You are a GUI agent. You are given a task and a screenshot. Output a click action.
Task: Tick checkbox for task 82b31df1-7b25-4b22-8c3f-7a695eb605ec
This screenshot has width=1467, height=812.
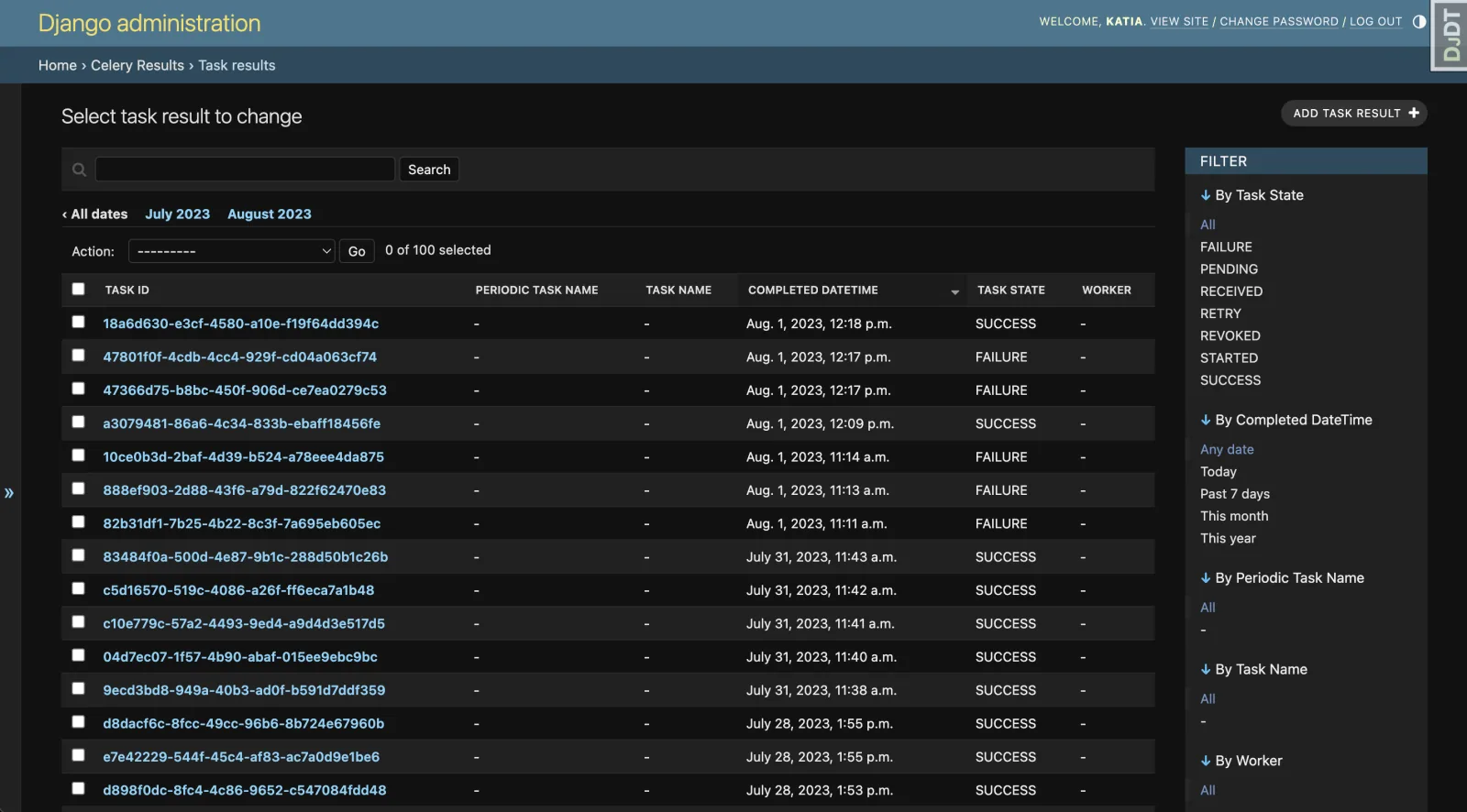(78, 521)
